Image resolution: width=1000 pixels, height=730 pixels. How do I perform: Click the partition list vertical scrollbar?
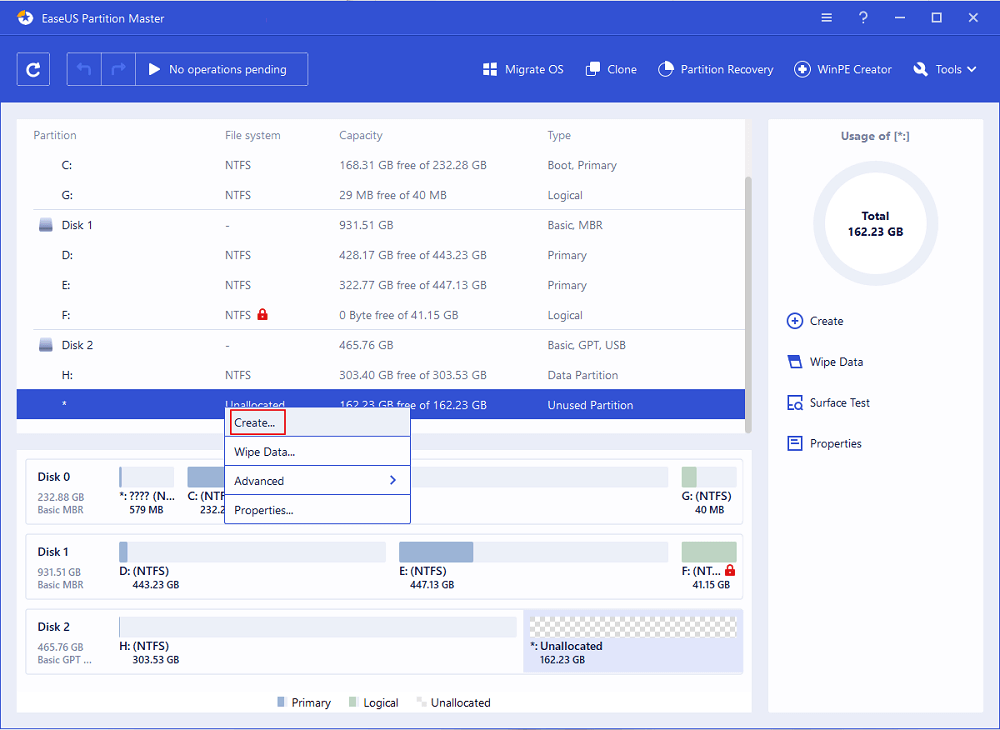[748, 304]
